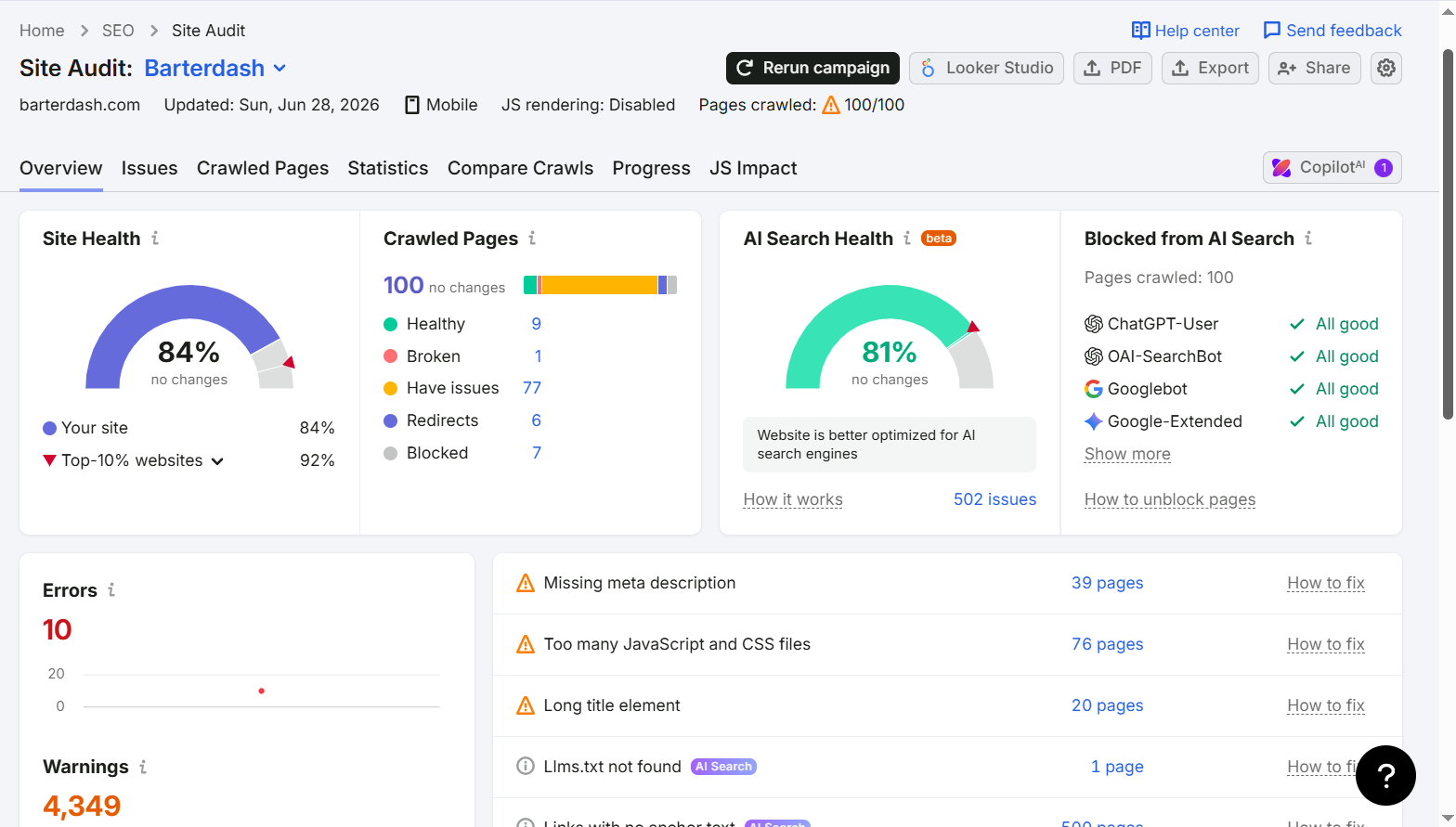Image resolution: width=1456 pixels, height=827 pixels.
Task: Click the Warnings info icon
Action: [x=143, y=767]
